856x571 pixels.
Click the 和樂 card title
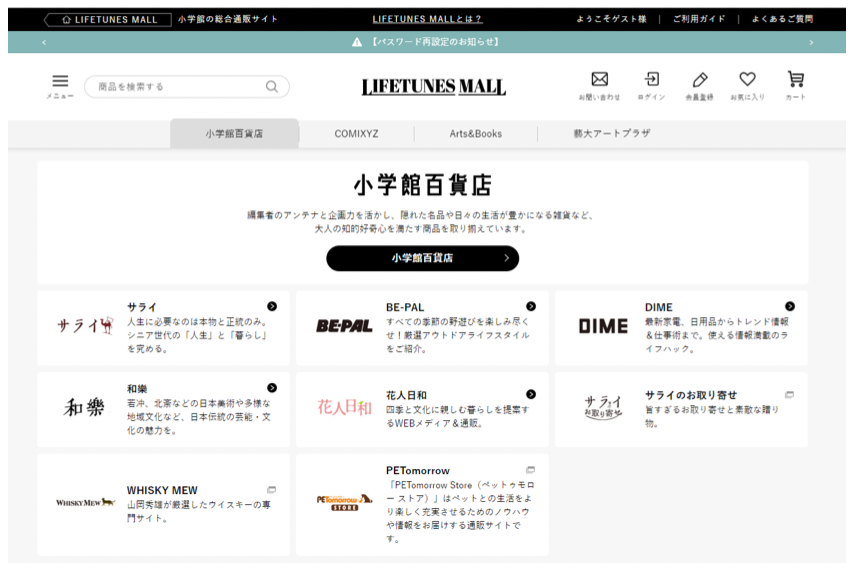click(137, 389)
